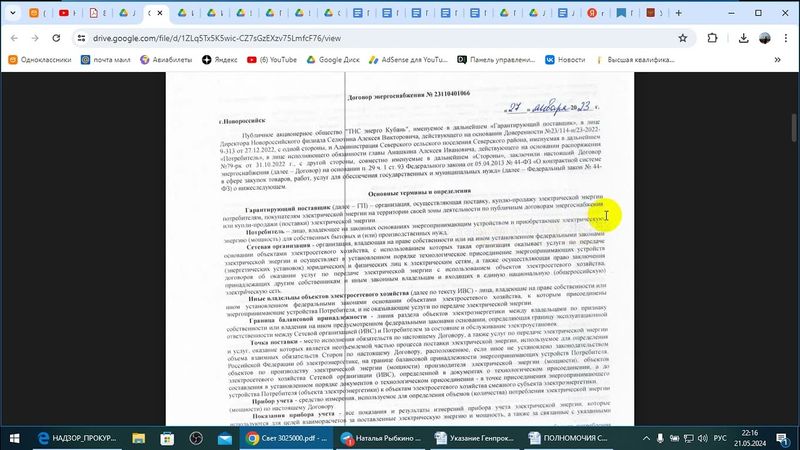Open the AdSense для YouTube bookmark
The width and height of the screenshot is (800, 450).
pyautogui.click(x=408, y=60)
